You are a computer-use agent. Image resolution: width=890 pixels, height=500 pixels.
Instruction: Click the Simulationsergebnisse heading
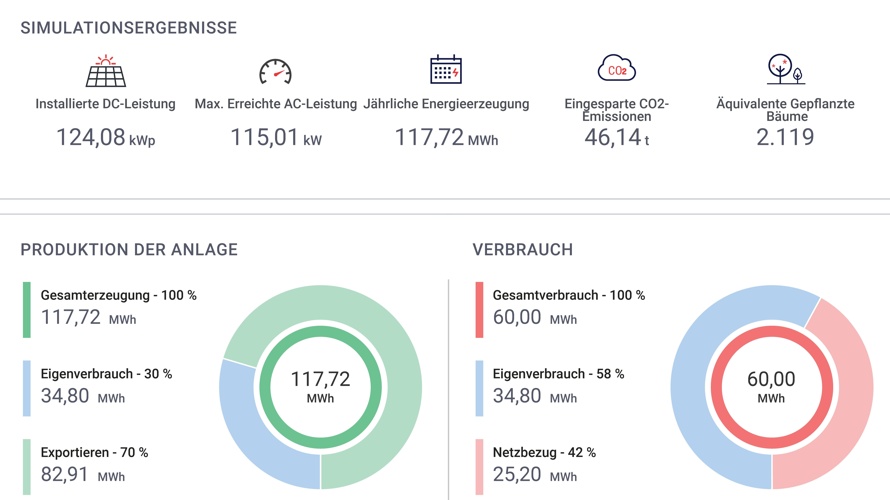click(x=129, y=28)
